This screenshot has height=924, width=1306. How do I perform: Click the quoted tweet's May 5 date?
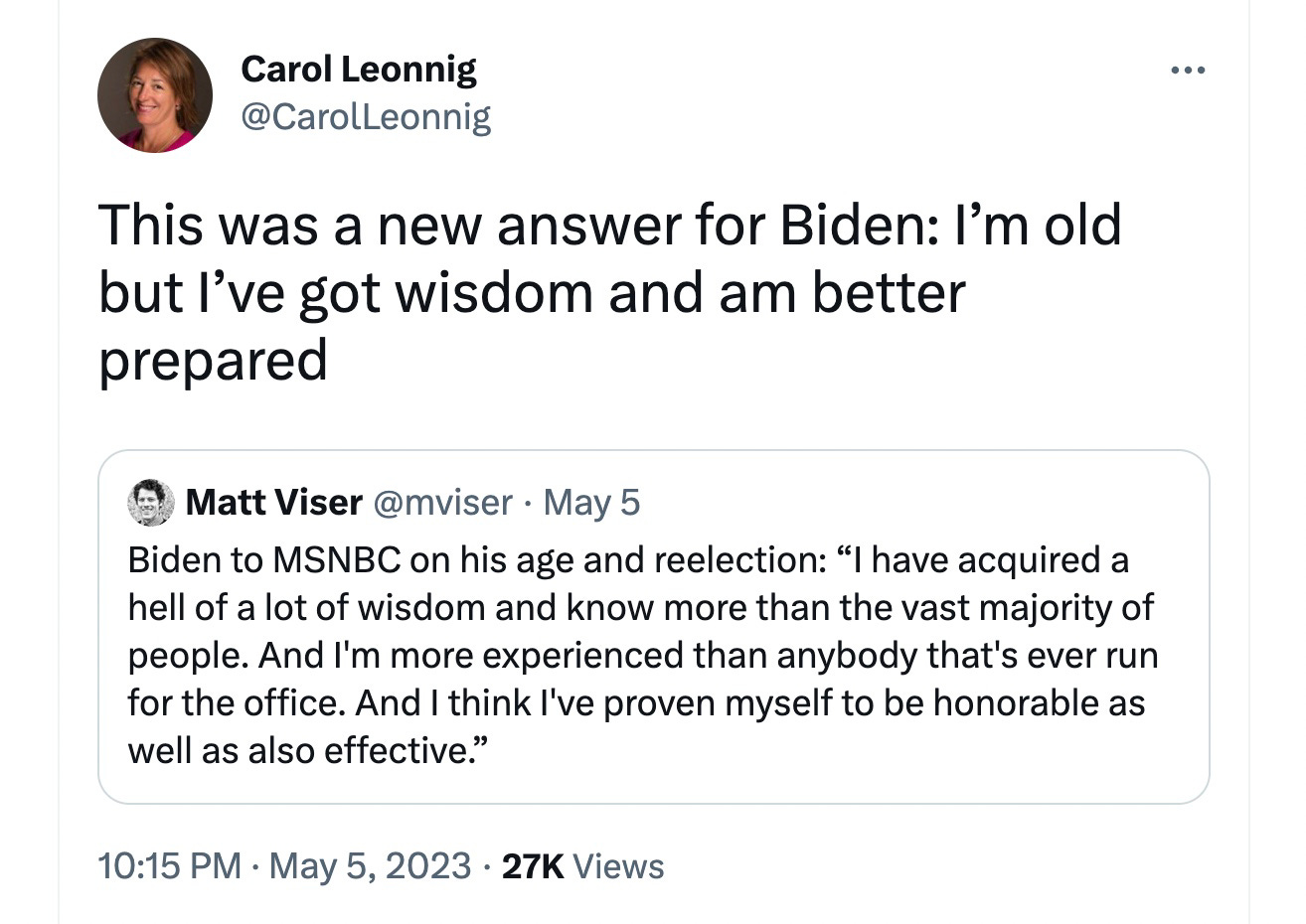click(x=591, y=503)
